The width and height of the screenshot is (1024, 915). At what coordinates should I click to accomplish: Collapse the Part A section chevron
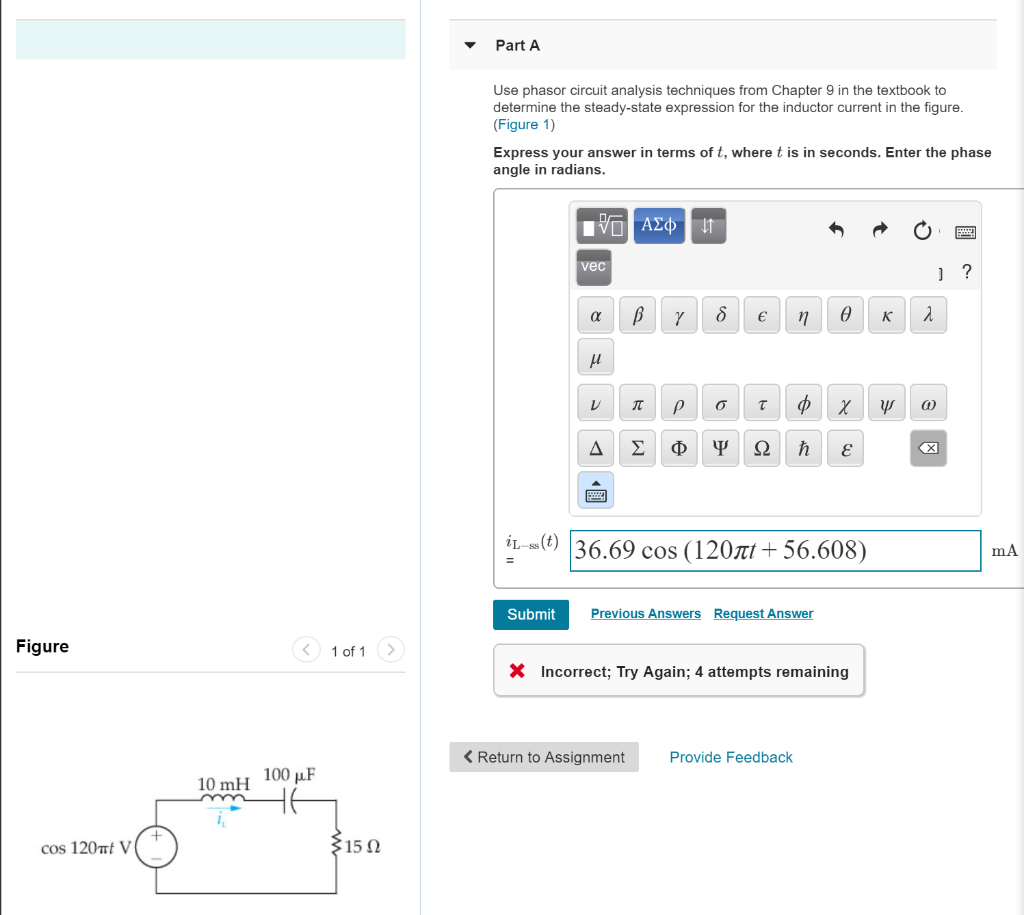(469, 45)
